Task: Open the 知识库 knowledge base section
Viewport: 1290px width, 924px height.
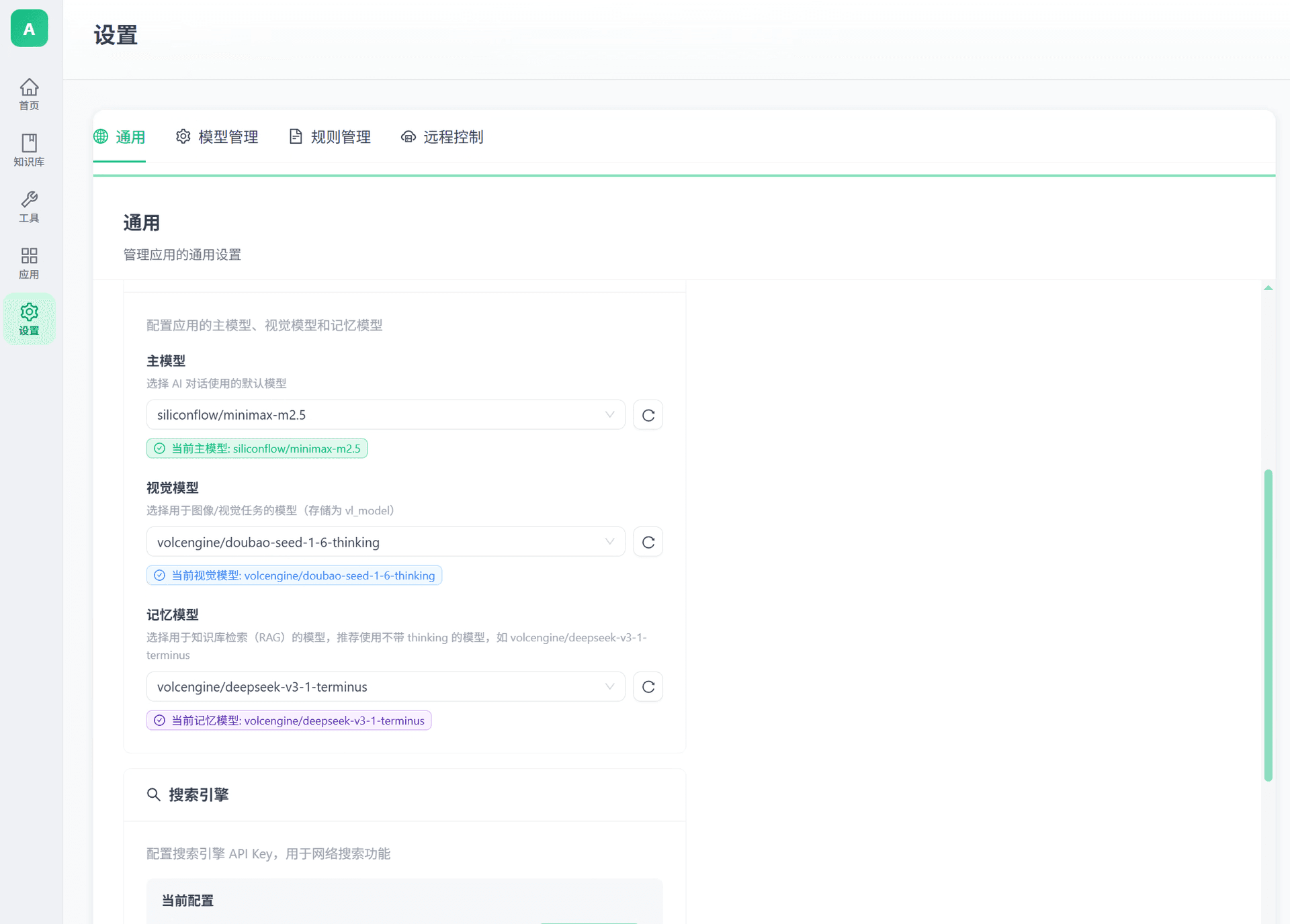Action: coord(29,150)
